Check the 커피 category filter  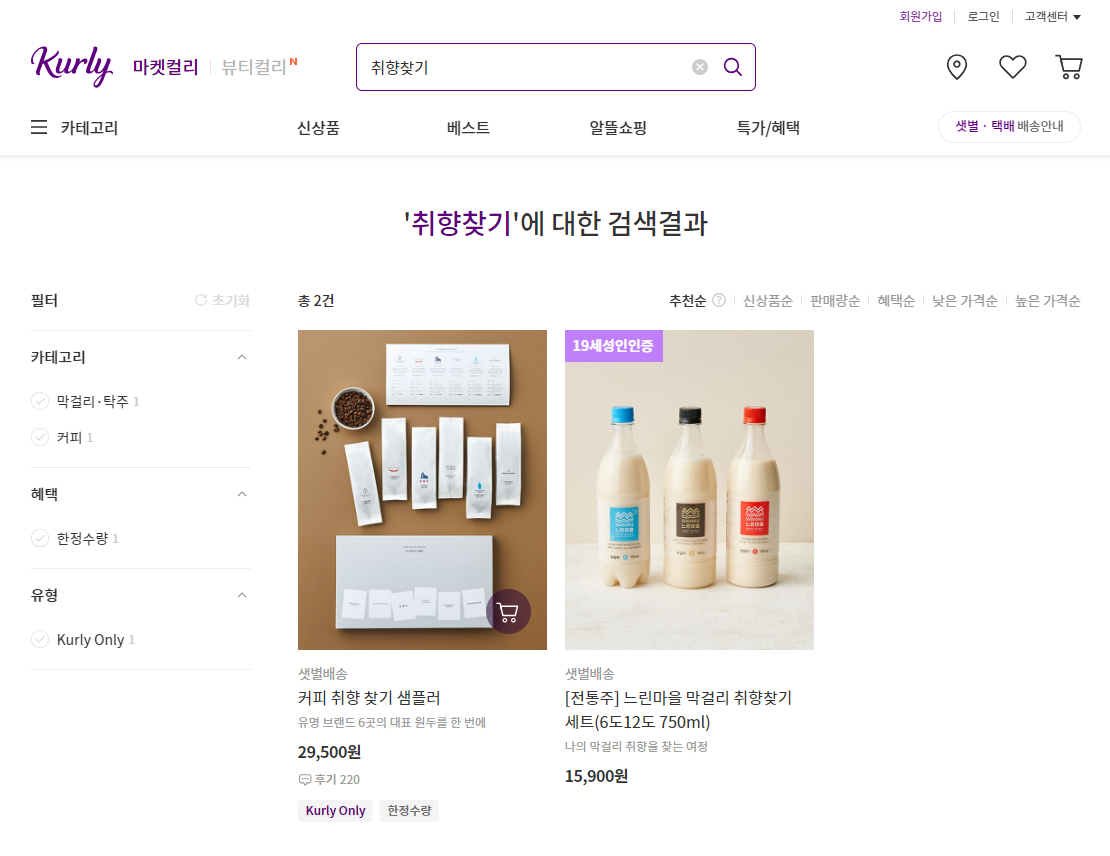tap(38, 437)
